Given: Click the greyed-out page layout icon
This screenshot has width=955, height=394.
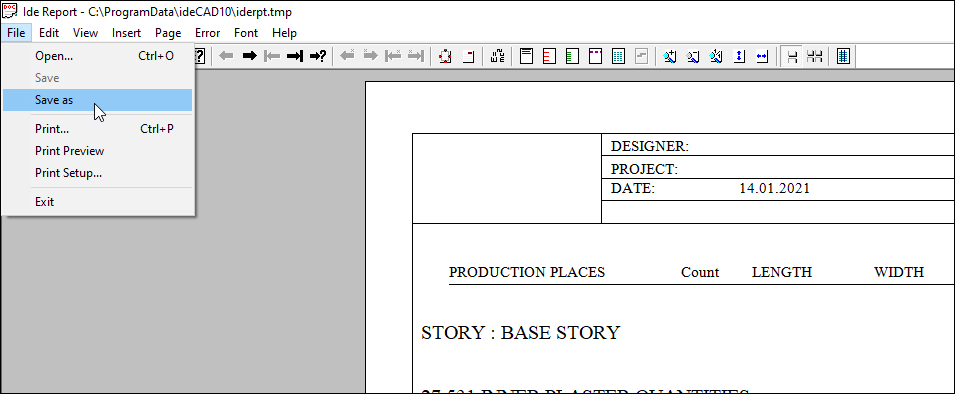Looking at the screenshot, I should point(641,57).
